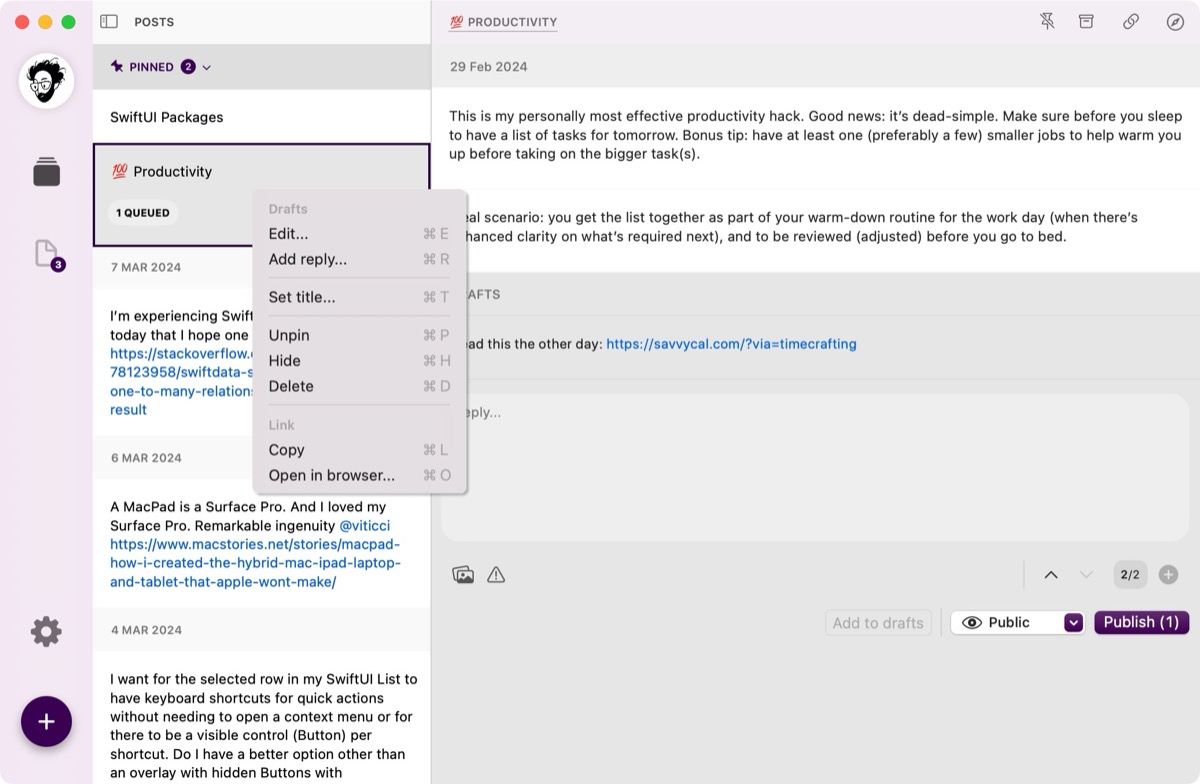This screenshot has width=1200, height=784.
Task: Collapse the PINNED section
Action: (x=206, y=66)
